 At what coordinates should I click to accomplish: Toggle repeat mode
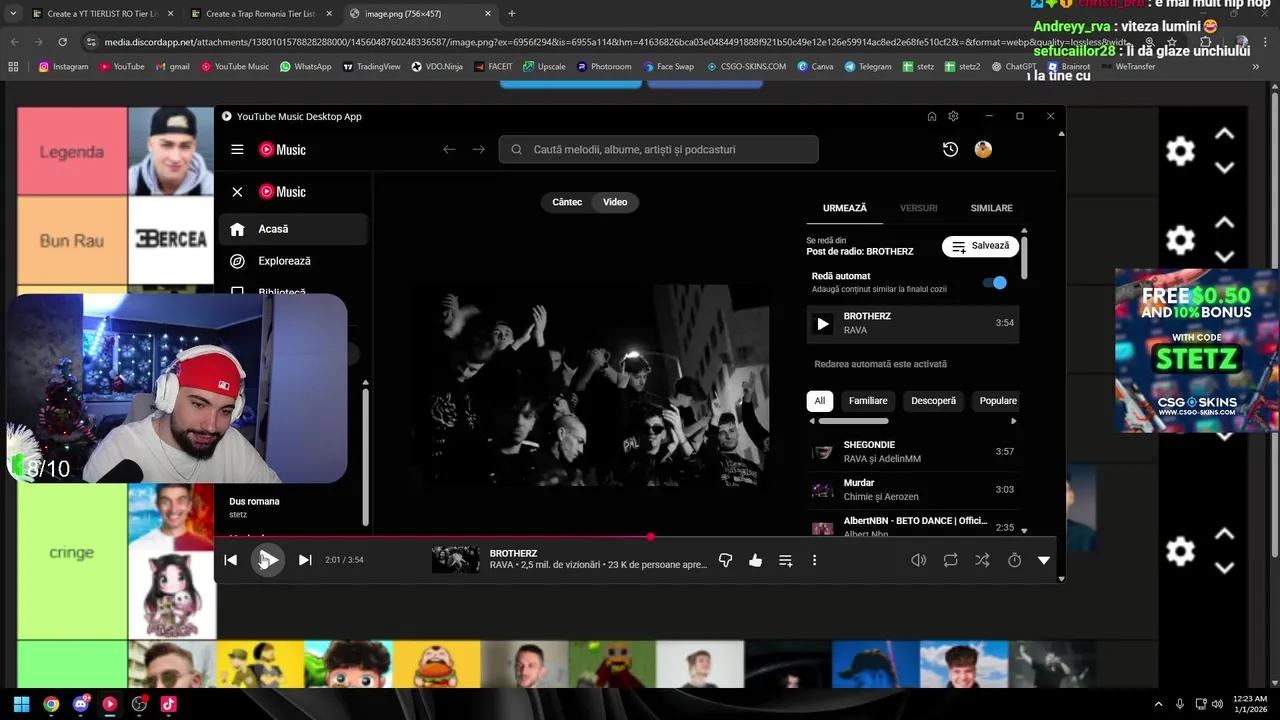950,560
